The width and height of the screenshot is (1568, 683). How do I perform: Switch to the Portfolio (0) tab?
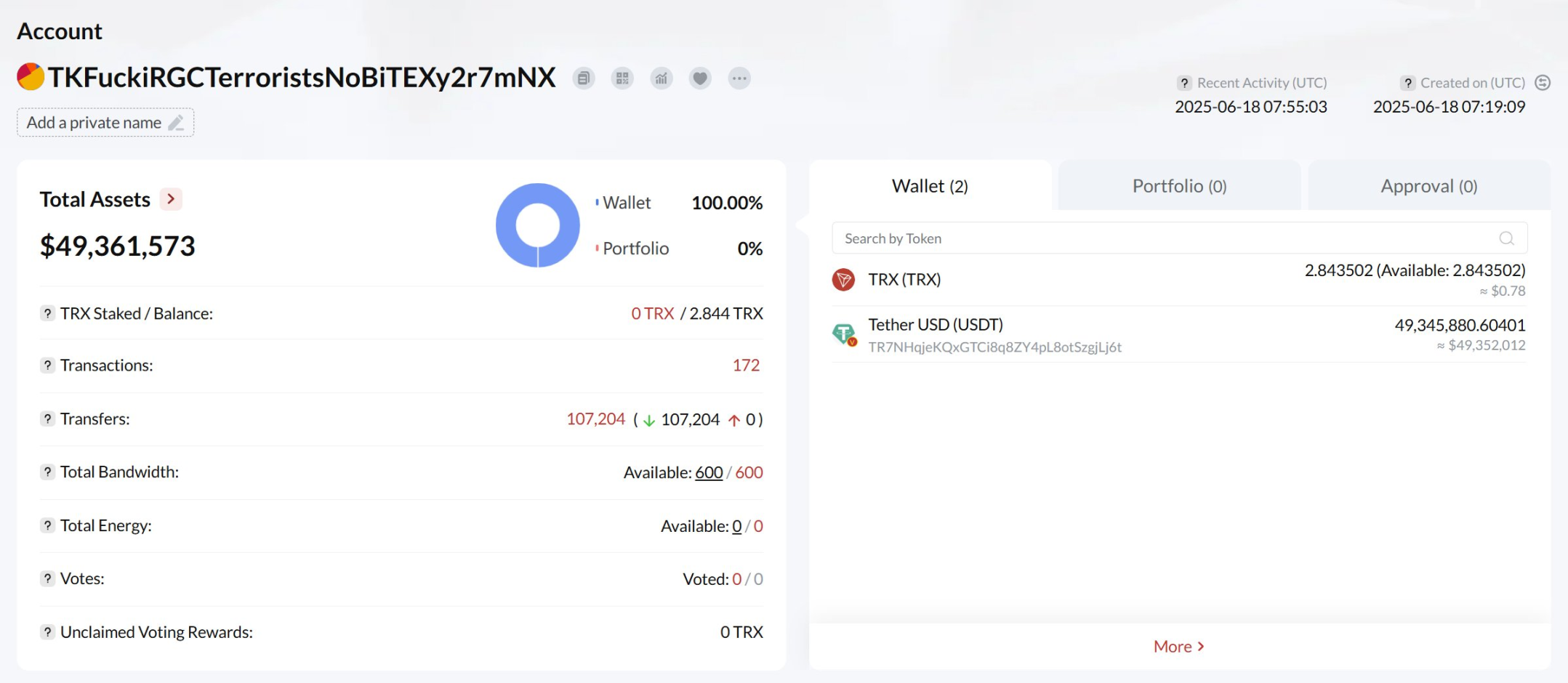point(1179,186)
